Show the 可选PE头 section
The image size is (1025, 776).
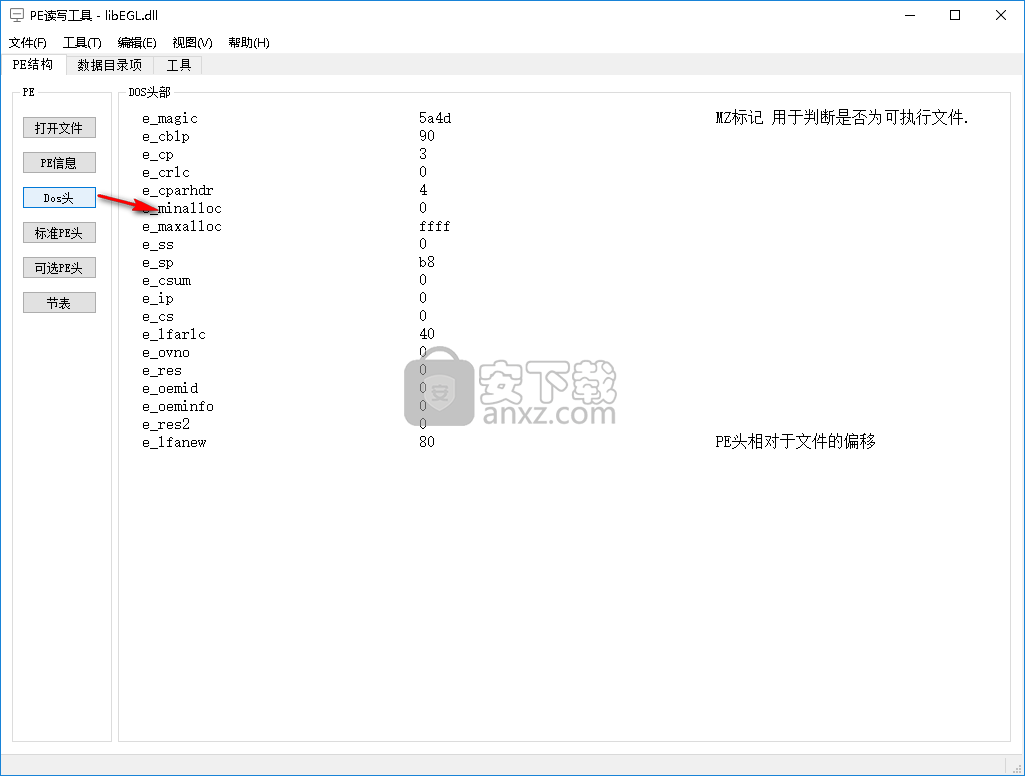point(59,267)
